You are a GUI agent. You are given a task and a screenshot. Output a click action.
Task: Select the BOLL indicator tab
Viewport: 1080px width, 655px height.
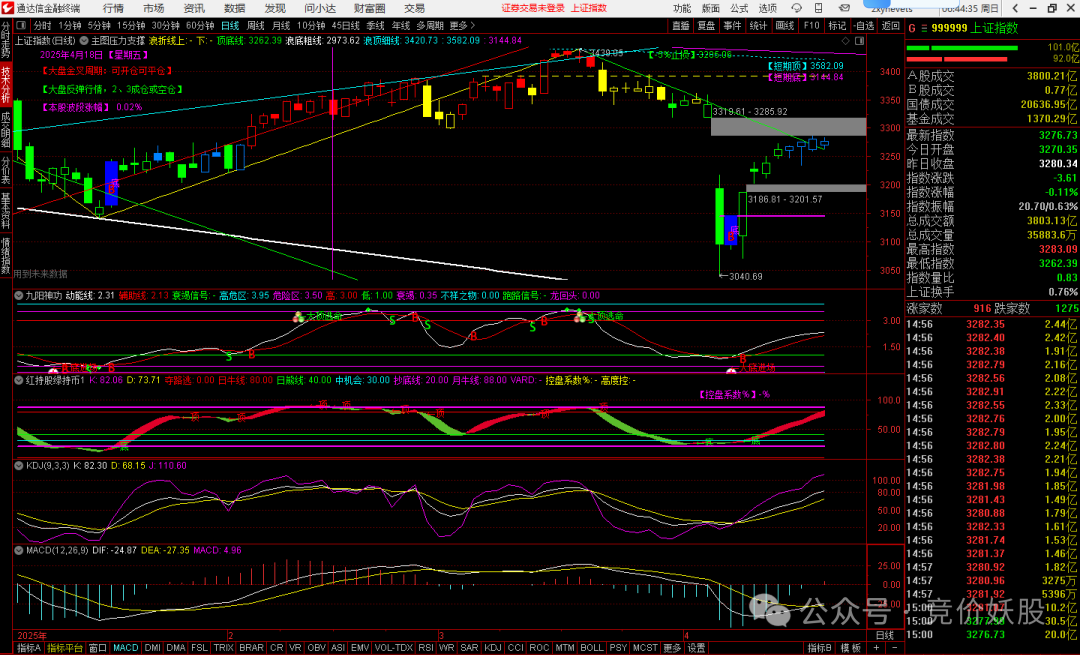pos(592,648)
